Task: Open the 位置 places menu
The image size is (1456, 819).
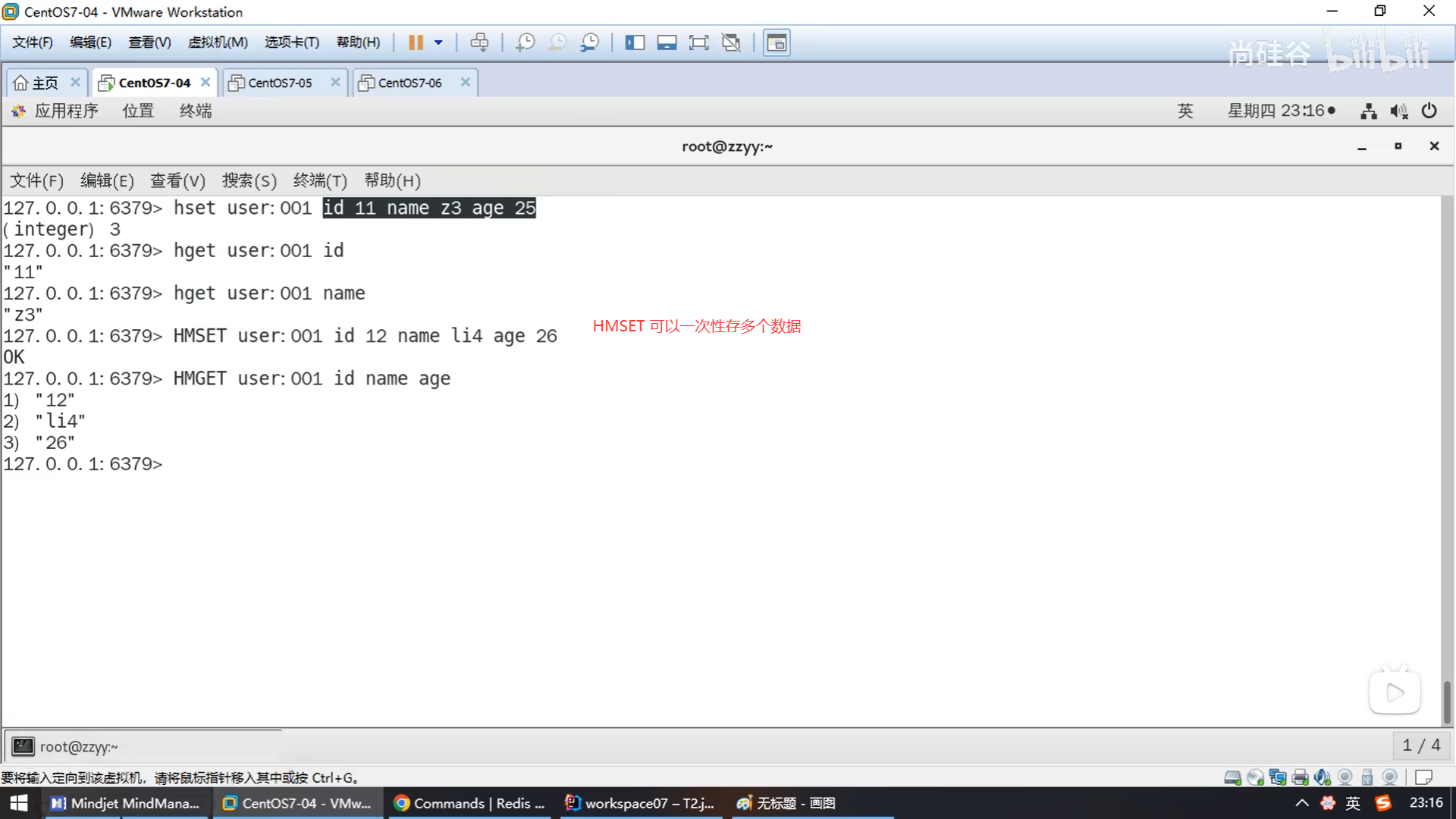Action: point(138,111)
